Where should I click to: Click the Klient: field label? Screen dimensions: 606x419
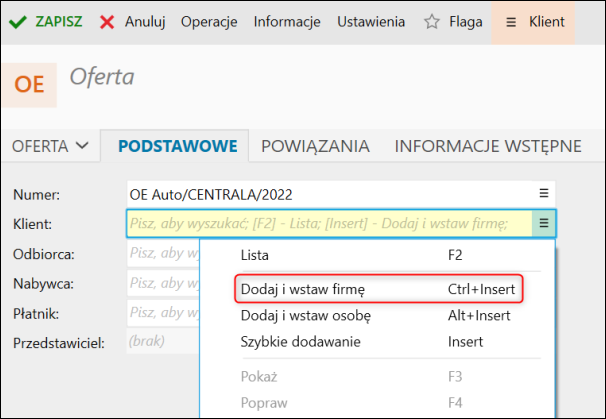(32, 224)
